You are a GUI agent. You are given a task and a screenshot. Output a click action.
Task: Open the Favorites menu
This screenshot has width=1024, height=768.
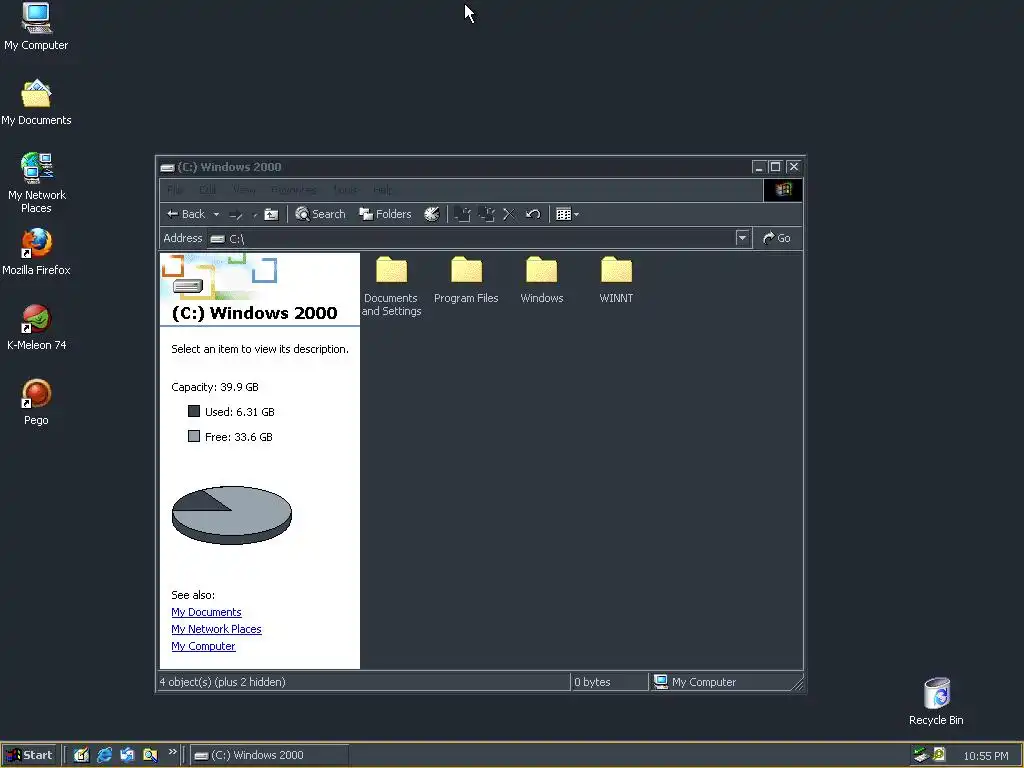point(294,190)
